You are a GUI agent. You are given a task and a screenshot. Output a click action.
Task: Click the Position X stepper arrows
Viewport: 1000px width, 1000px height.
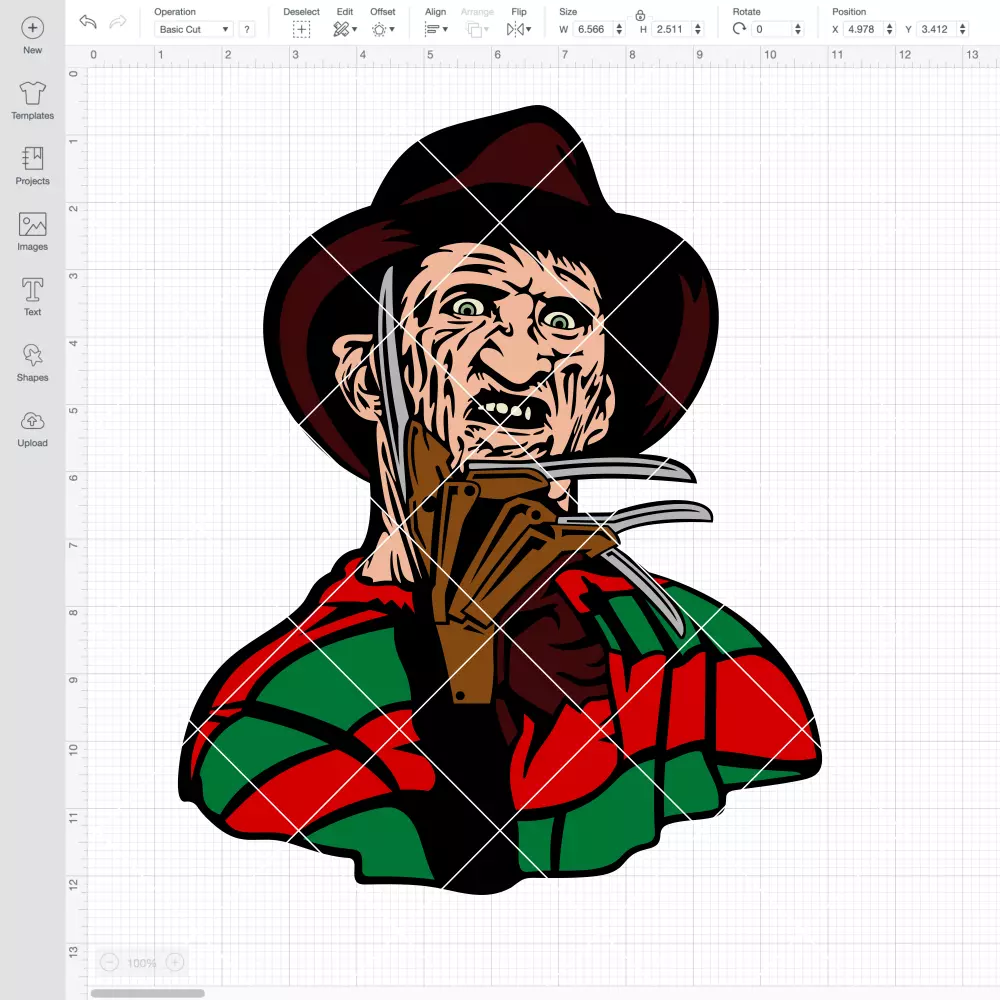pyautogui.click(x=890, y=29)
